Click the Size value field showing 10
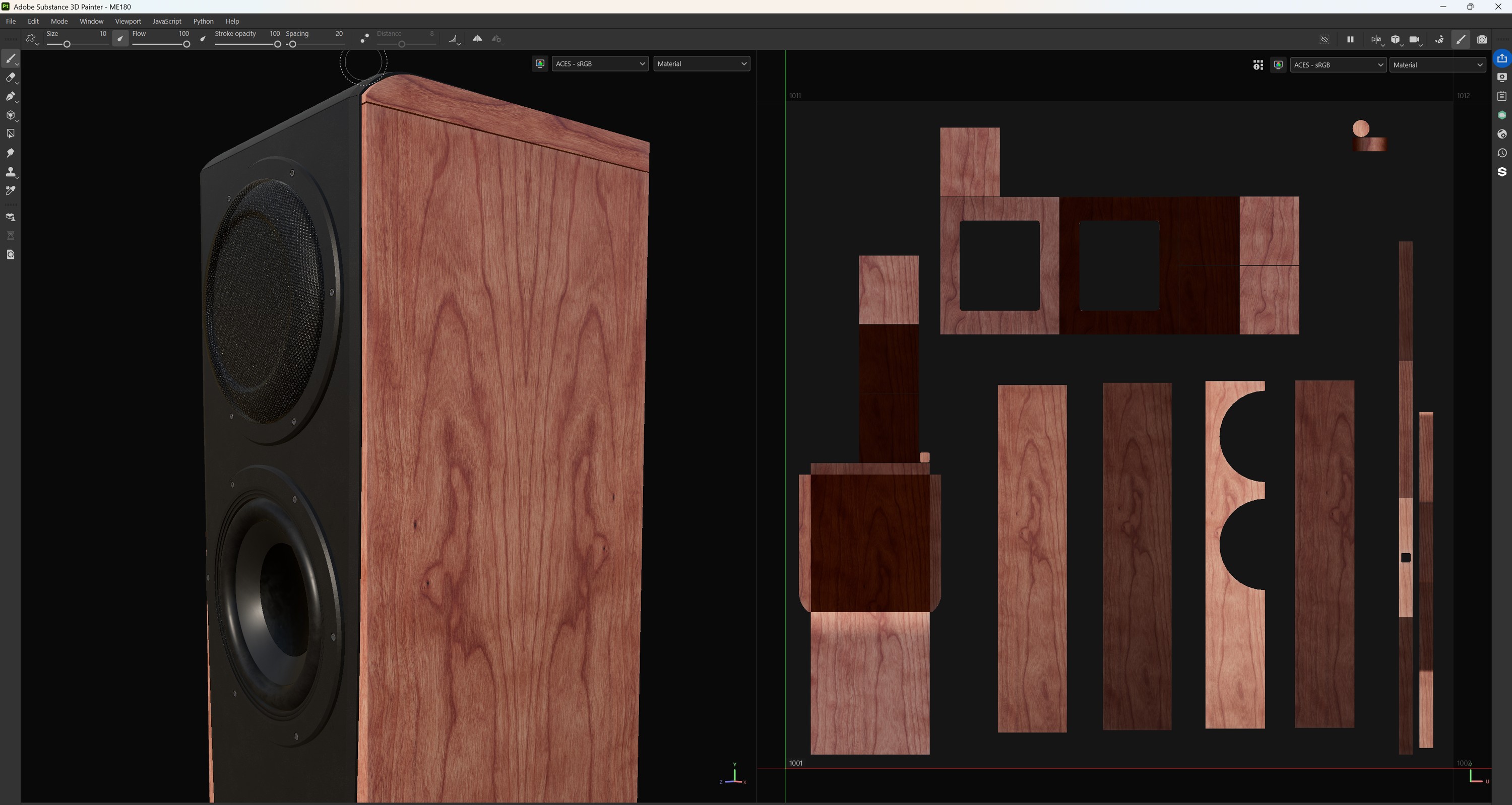Image resolution: width=1512 pixels, height=805 pixels. (103, 33)
